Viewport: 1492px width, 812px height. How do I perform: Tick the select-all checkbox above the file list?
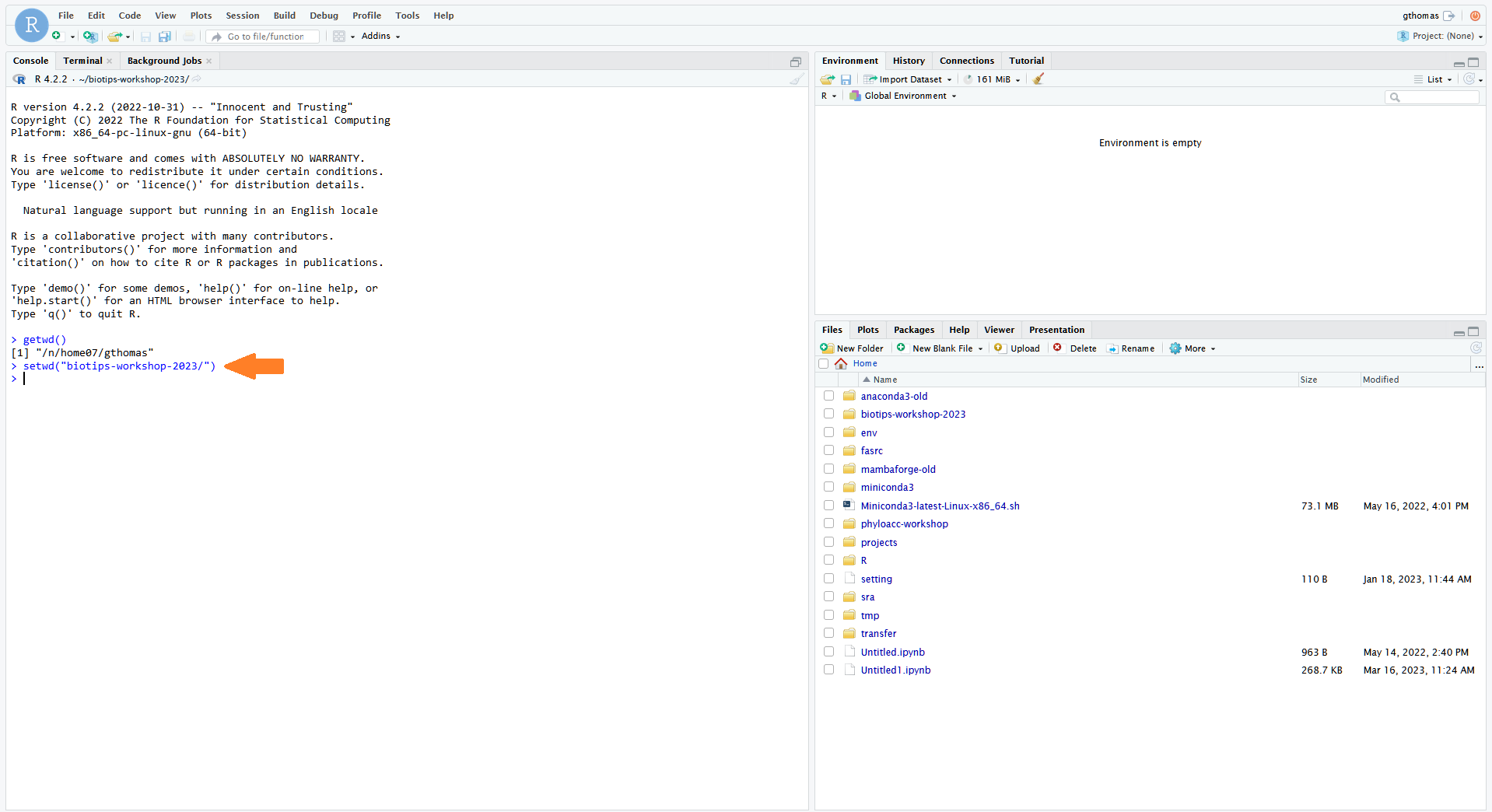(x=823, y=363)
